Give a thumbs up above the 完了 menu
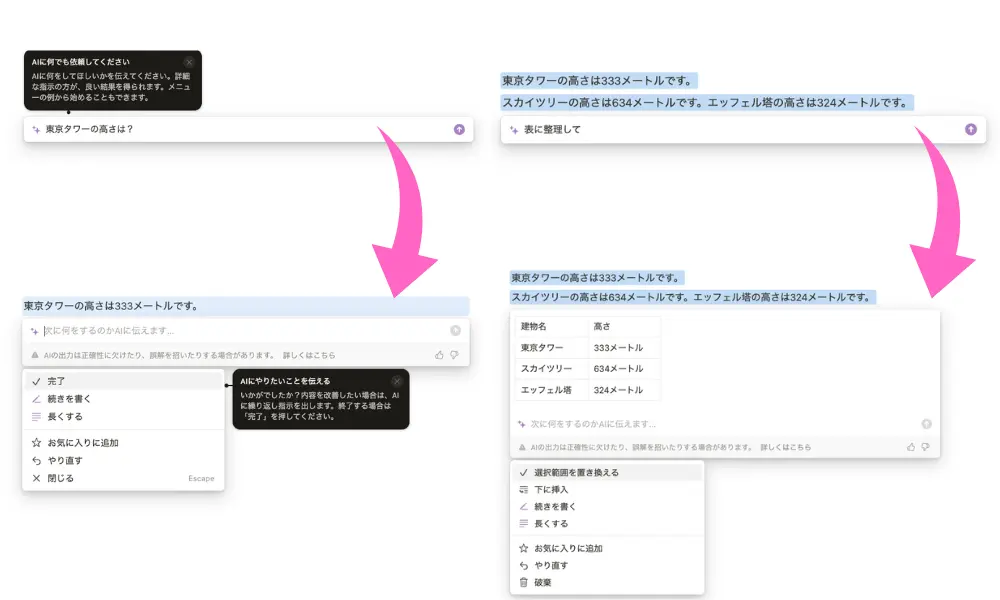 click(x=439, y=355)
